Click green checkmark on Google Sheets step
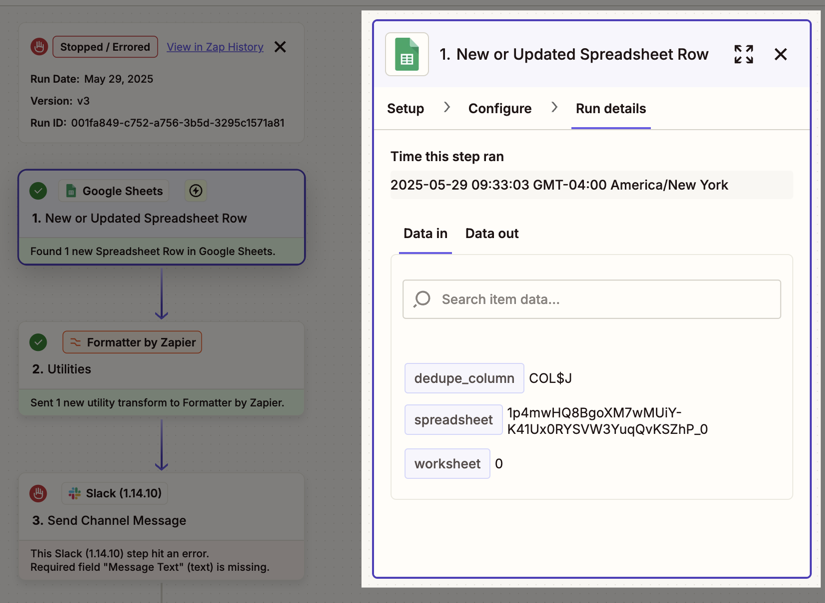Screen dimensions: 825x603 point(38,191)
